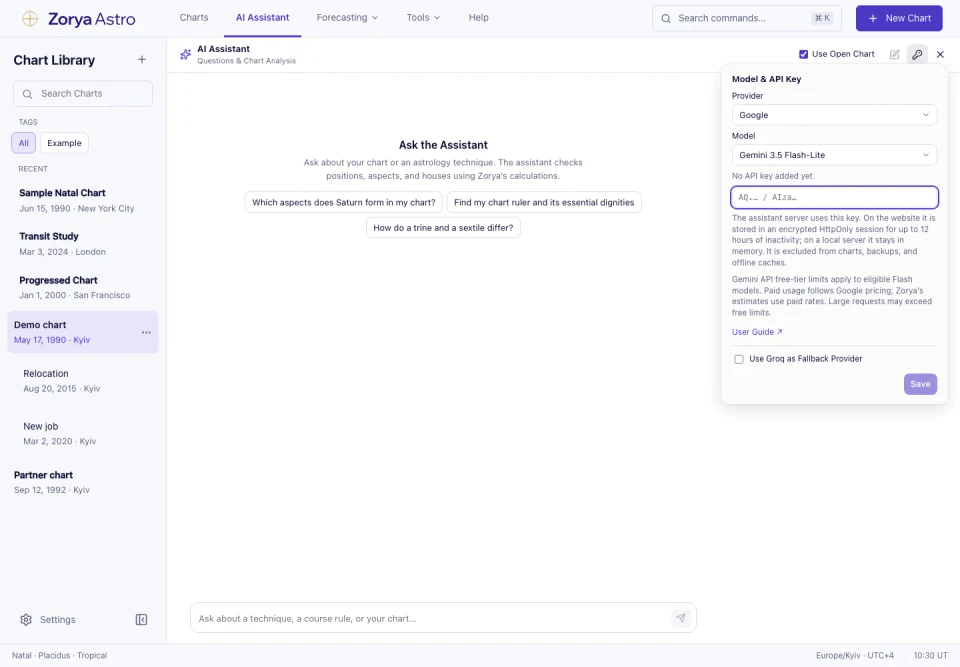The image size is (960, 667).
Task: Open the New job sub-chart
Action: coord(83,434)
